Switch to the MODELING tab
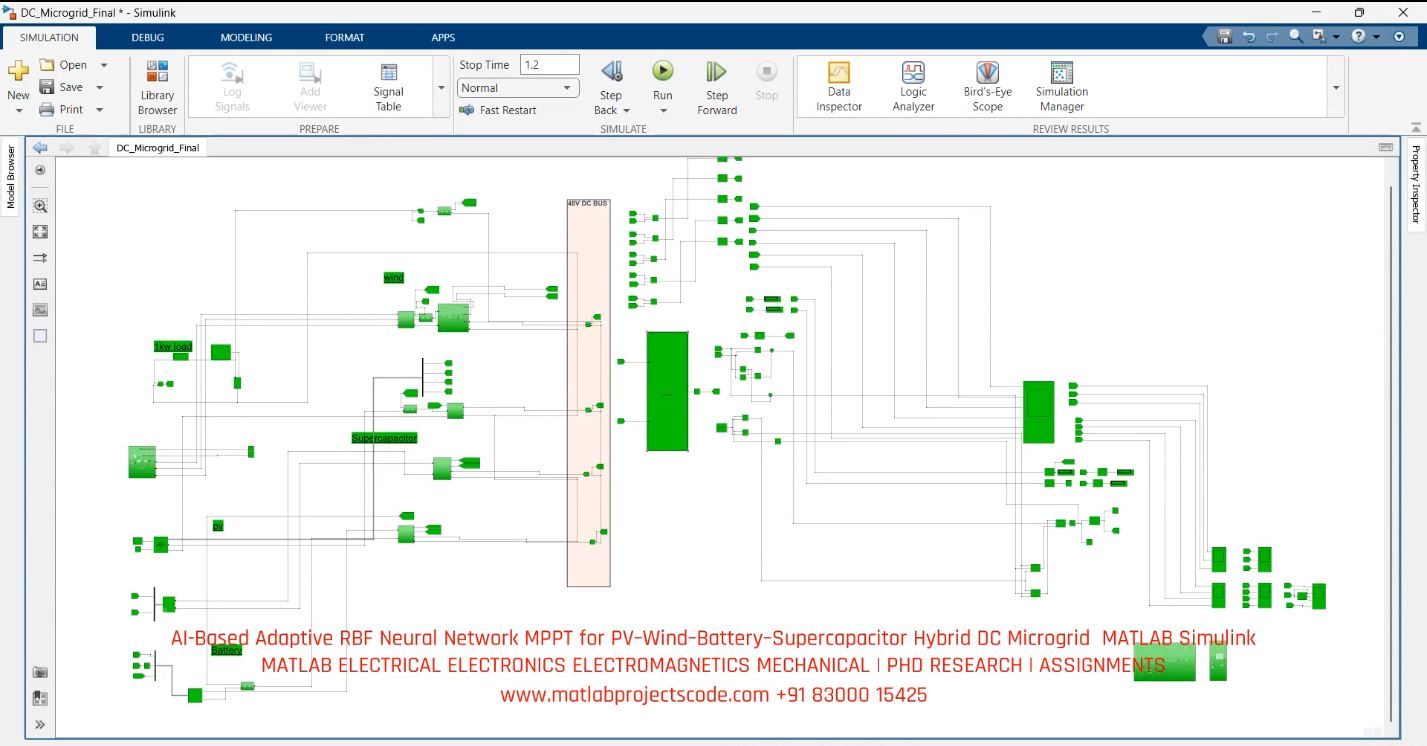1427x746 pixels. coord(246,38)
